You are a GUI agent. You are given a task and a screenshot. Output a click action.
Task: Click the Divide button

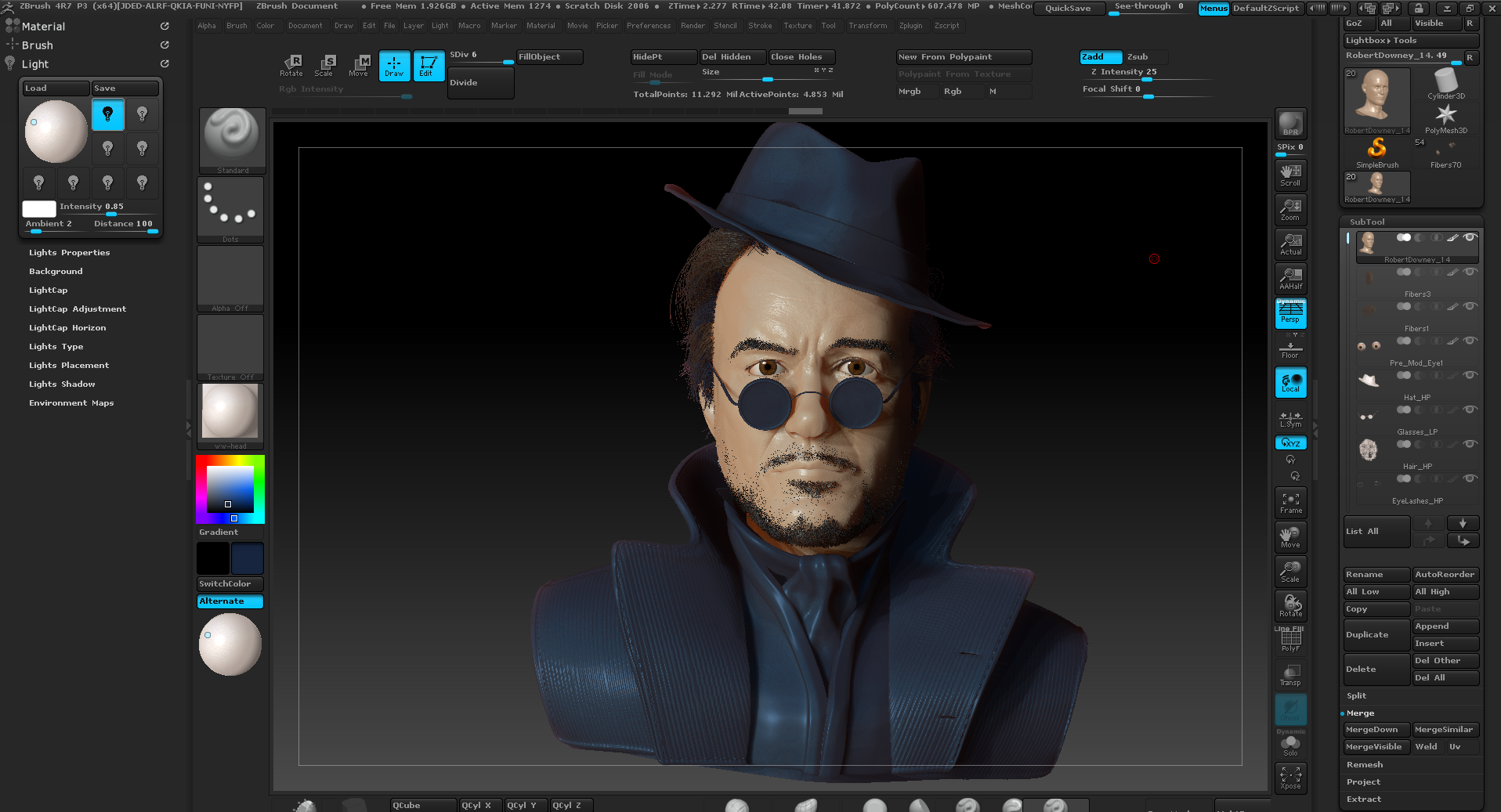(481, 83)
